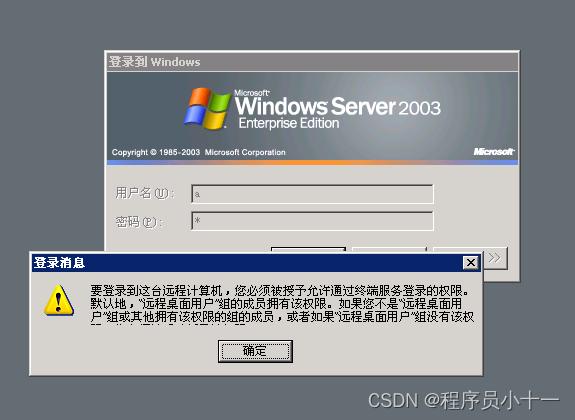
Task: Close the 登录消息 dialog with X
Action: (471, 263)
